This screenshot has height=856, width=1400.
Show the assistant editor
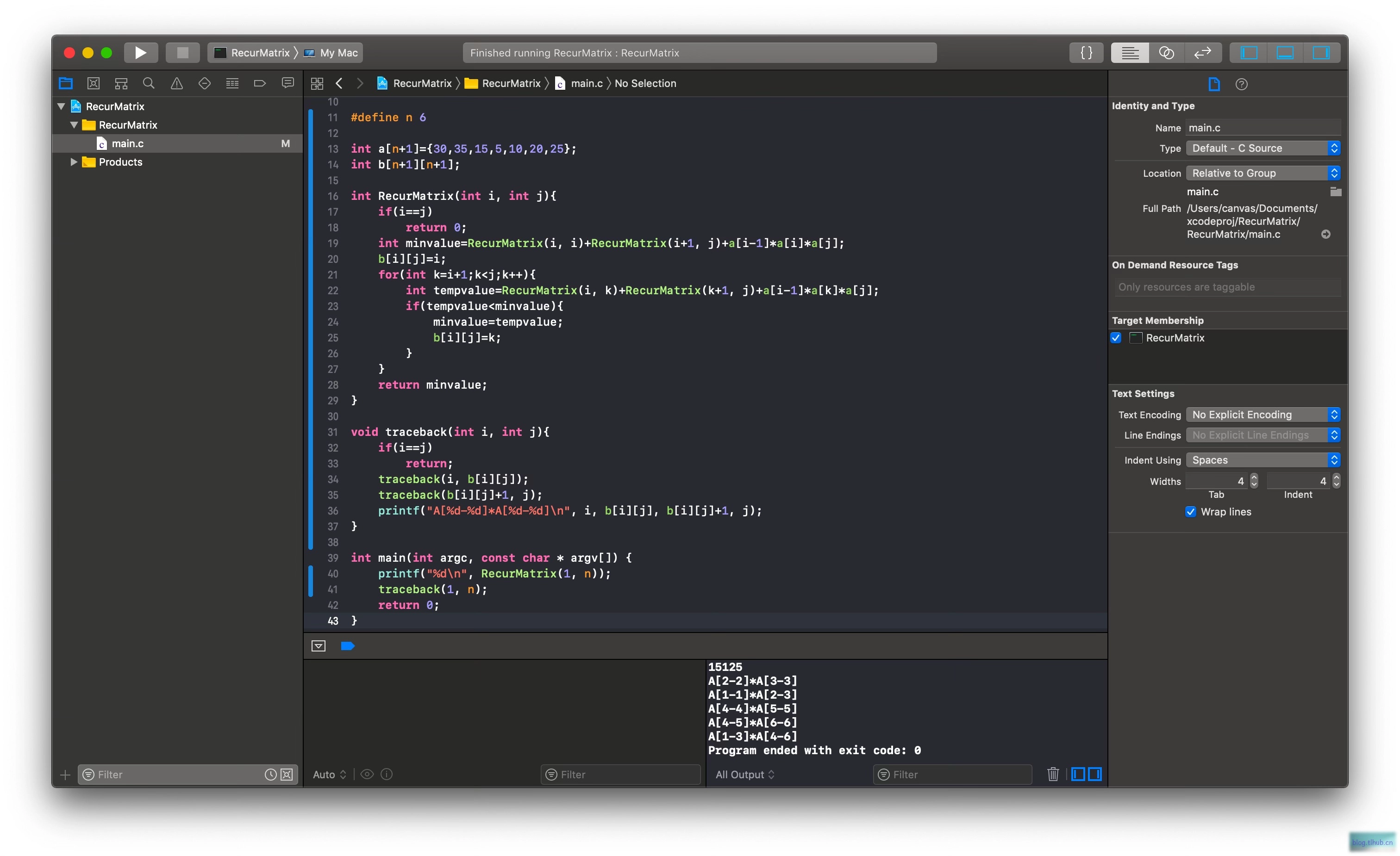pos(1166,53)
